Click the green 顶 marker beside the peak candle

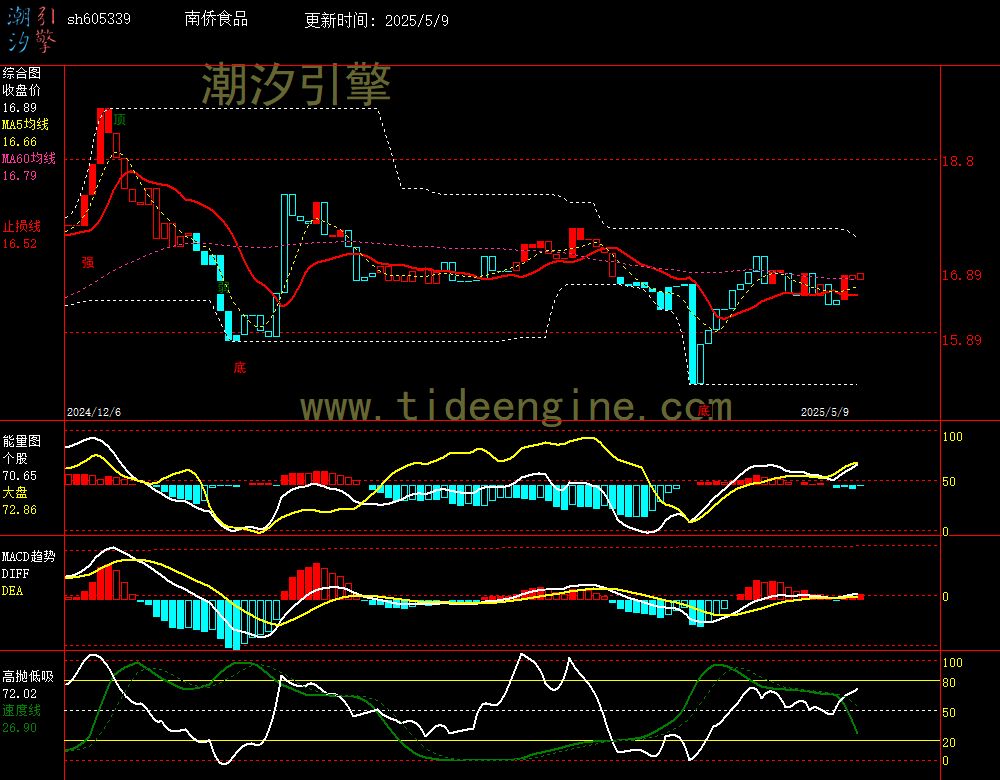tap(119, 119)
